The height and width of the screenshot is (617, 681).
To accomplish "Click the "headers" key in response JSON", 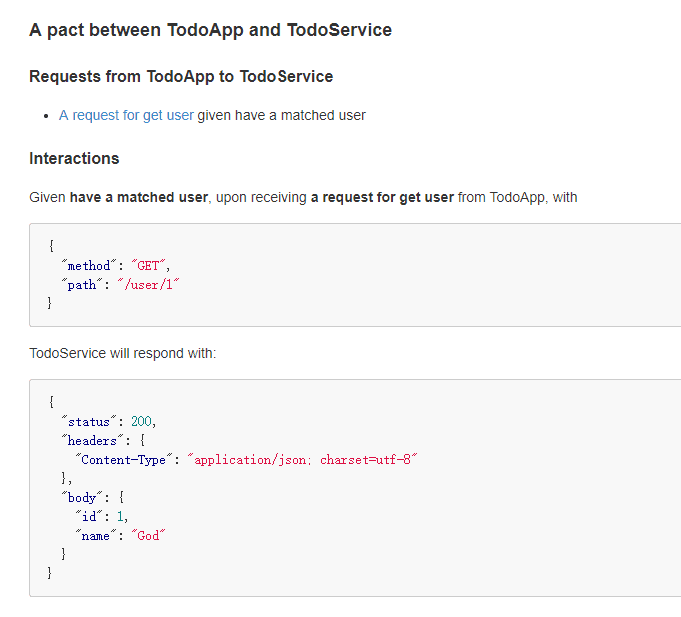I will [91, 440].
